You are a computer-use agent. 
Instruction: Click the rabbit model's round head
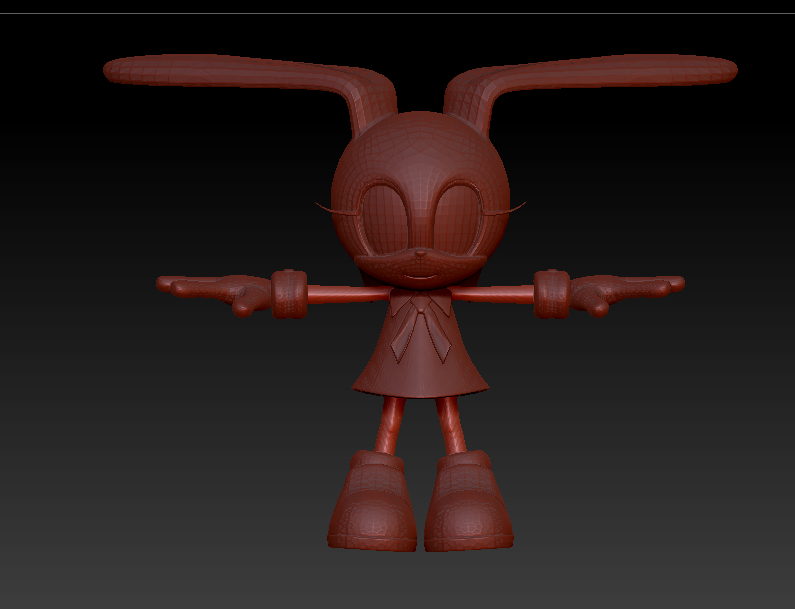[x=420, y=200]
